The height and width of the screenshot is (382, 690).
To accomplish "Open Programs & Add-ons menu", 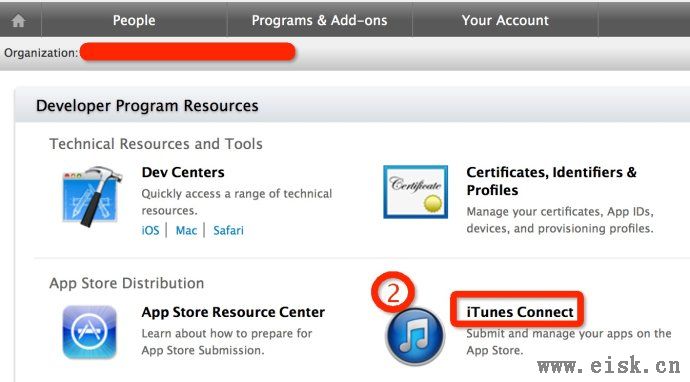I will click(x=319, y=20).
